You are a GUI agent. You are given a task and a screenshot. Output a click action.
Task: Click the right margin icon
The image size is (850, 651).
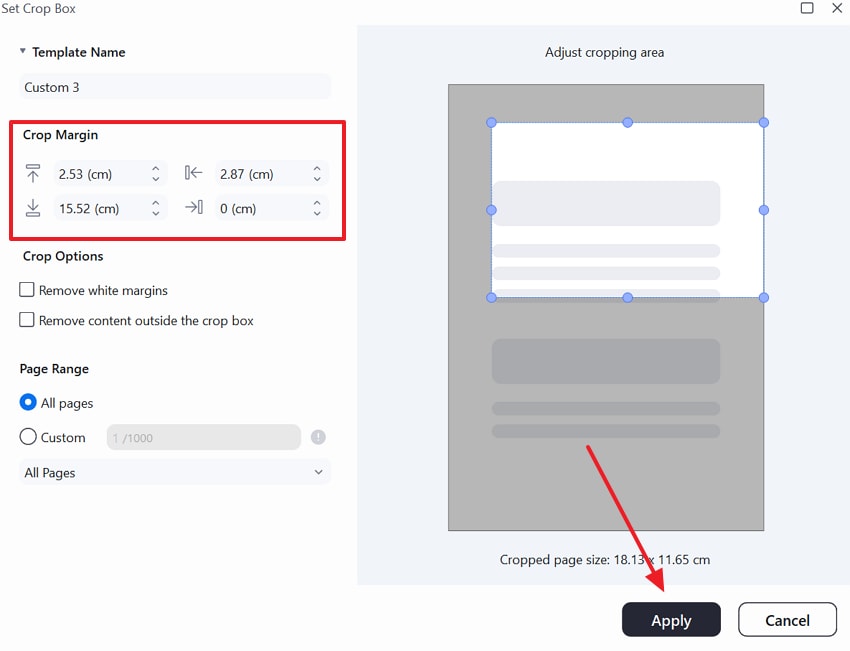point(193,208)
